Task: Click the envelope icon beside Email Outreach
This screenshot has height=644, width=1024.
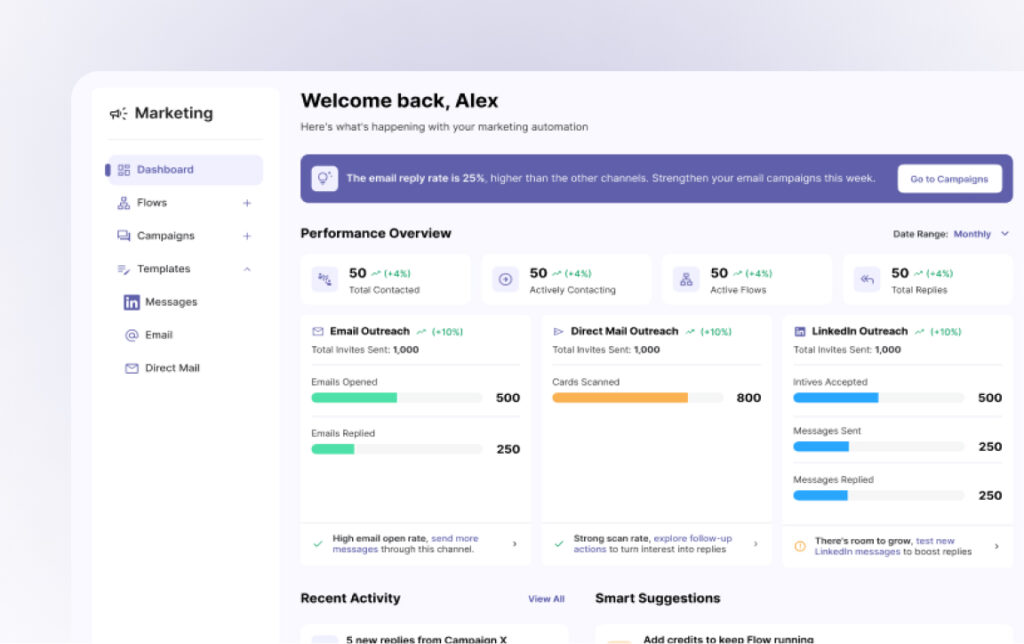Action: pos(318,331)
